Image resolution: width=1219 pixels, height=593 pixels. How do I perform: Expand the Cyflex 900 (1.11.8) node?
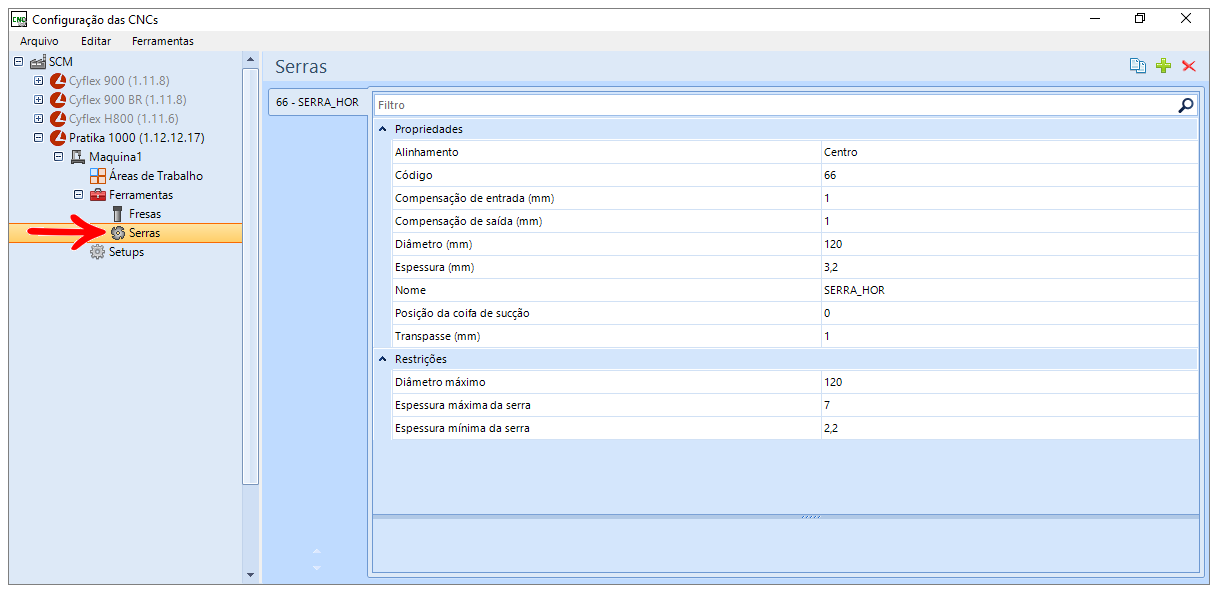38,81
